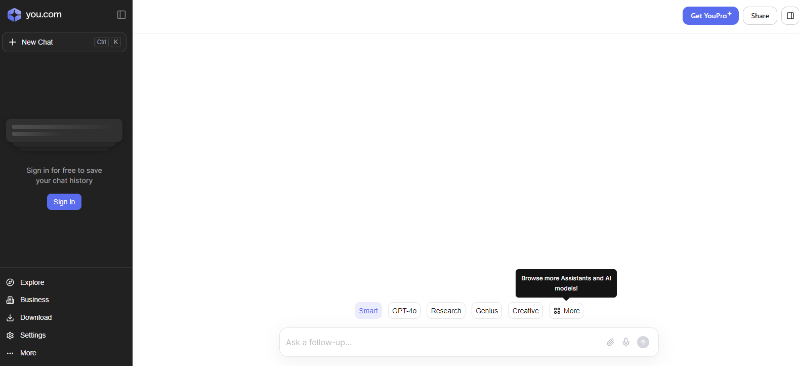Click the Download arrow icon

tap(10, 317)
